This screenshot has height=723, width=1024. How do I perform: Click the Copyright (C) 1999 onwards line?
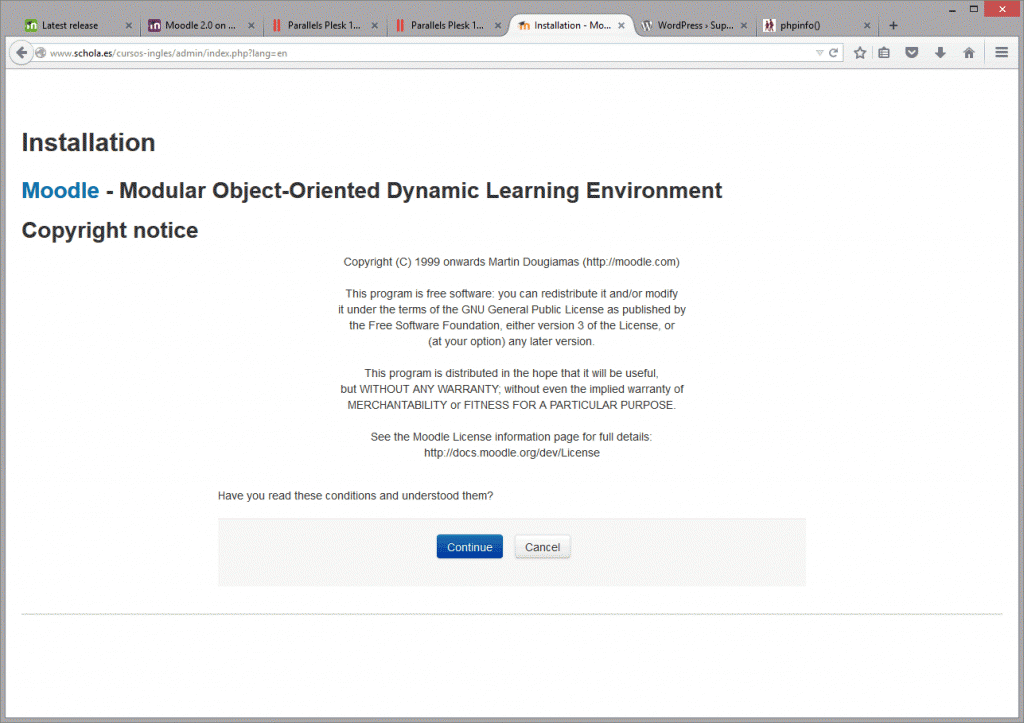click(511, 262)
